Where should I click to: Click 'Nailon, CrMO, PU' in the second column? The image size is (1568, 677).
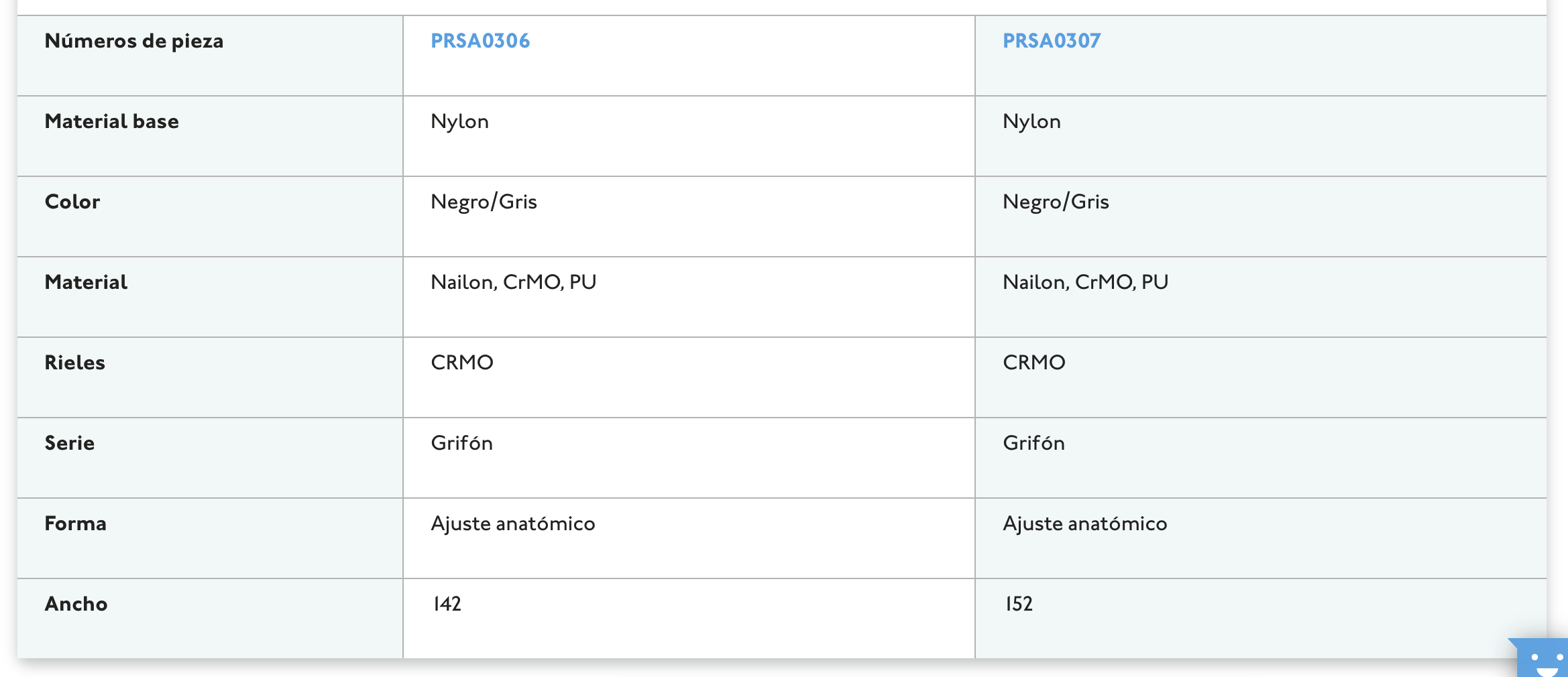click(1085, 282)
